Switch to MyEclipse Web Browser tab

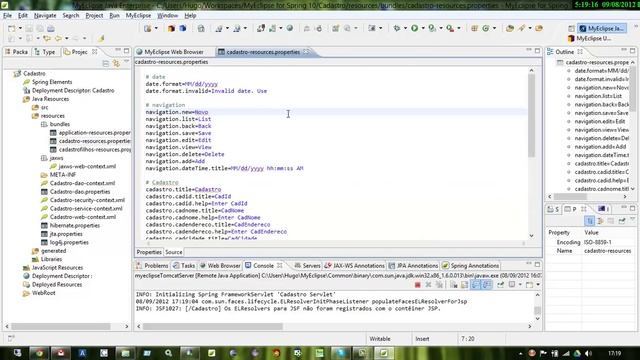tap(170, 52)
